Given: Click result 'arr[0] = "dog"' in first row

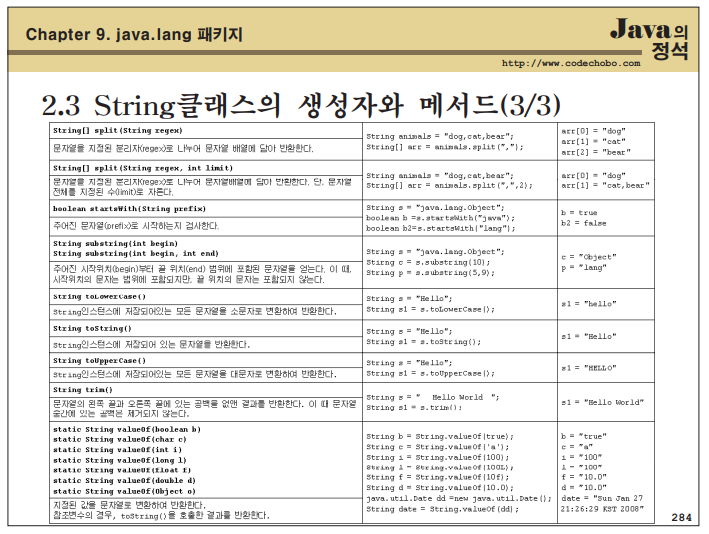Looking at the screenshot, I should tap(593, 131).
